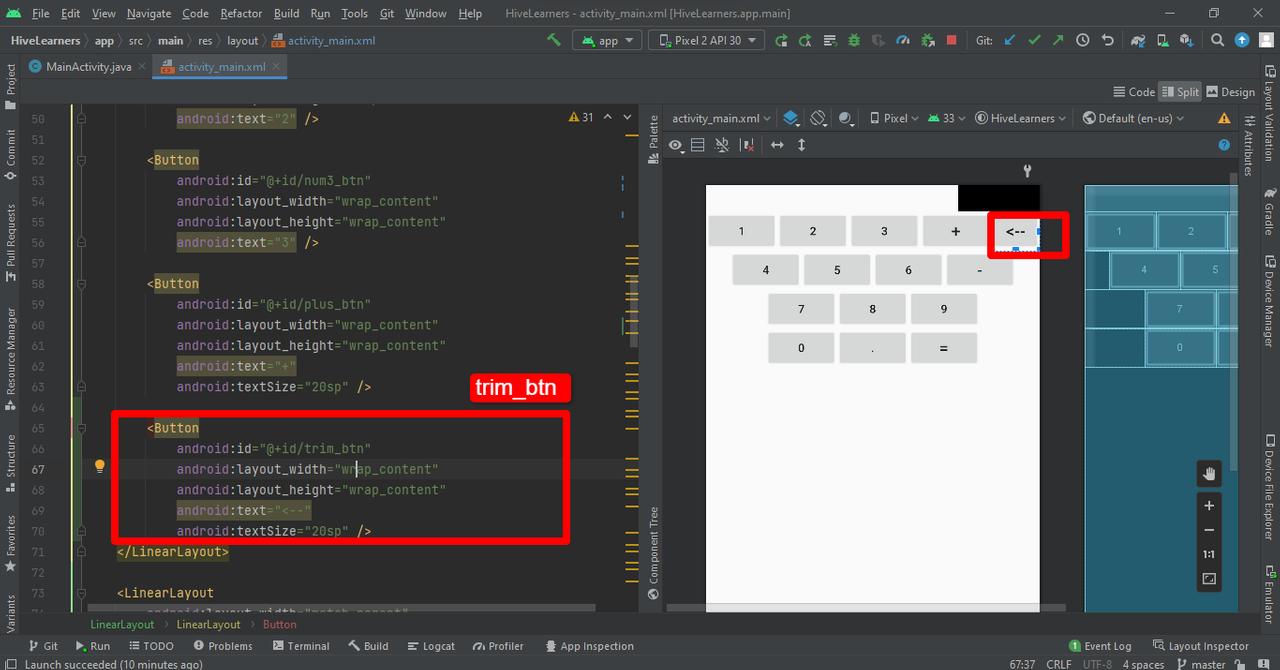This screenshot has width=1280, height=670.
Task: Switch editor to Code view mode
Action: pyautogui.click(x=1133, y=91)
